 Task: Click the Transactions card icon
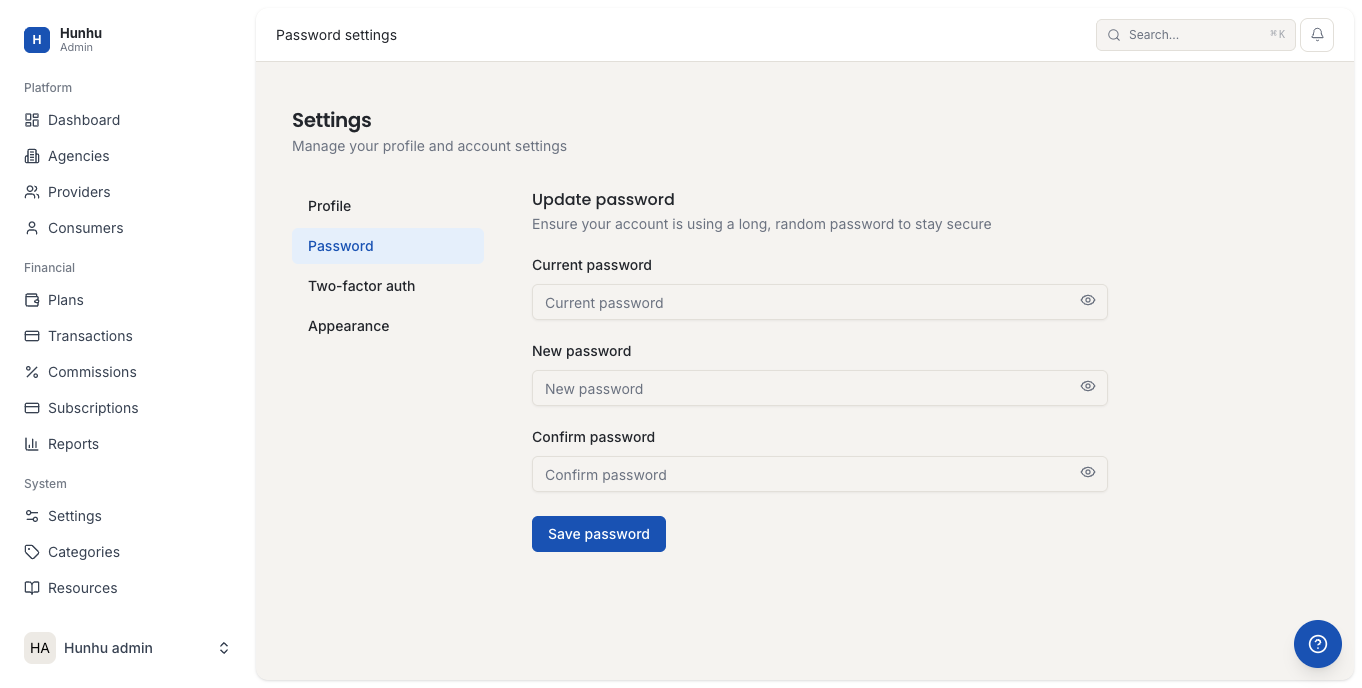pyautogui.click(x=32, y=336)
